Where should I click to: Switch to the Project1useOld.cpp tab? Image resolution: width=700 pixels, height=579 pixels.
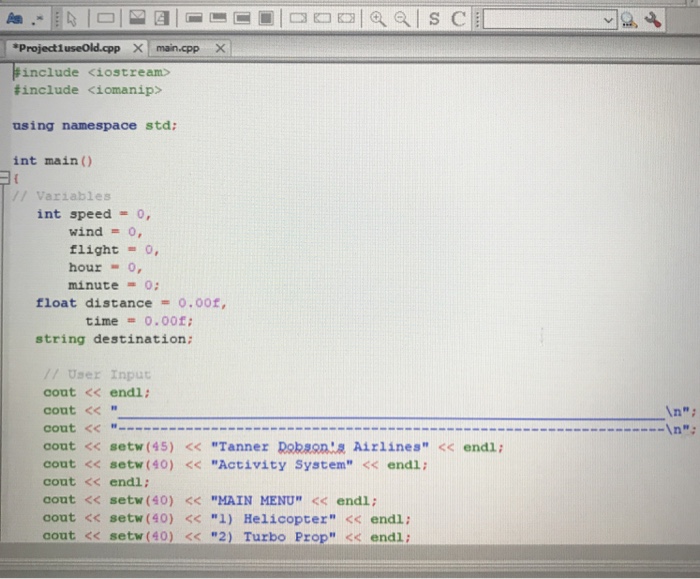(67, 48)
